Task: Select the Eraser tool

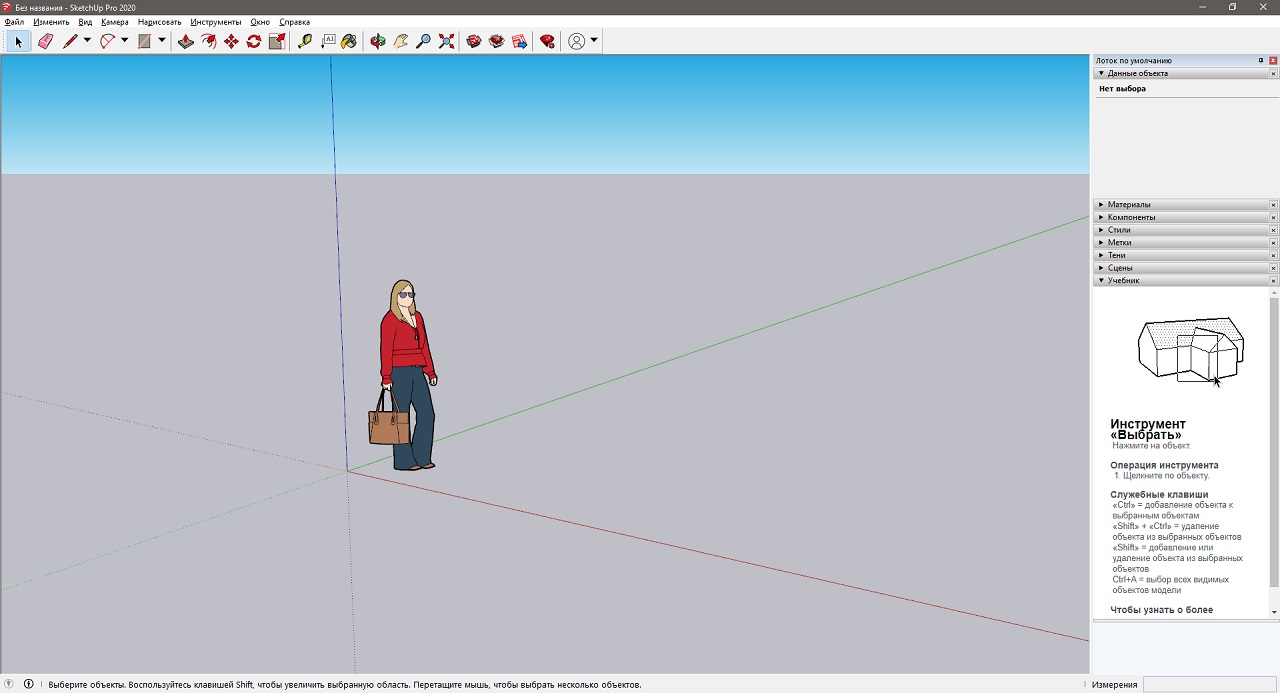Action: [45, 41]
